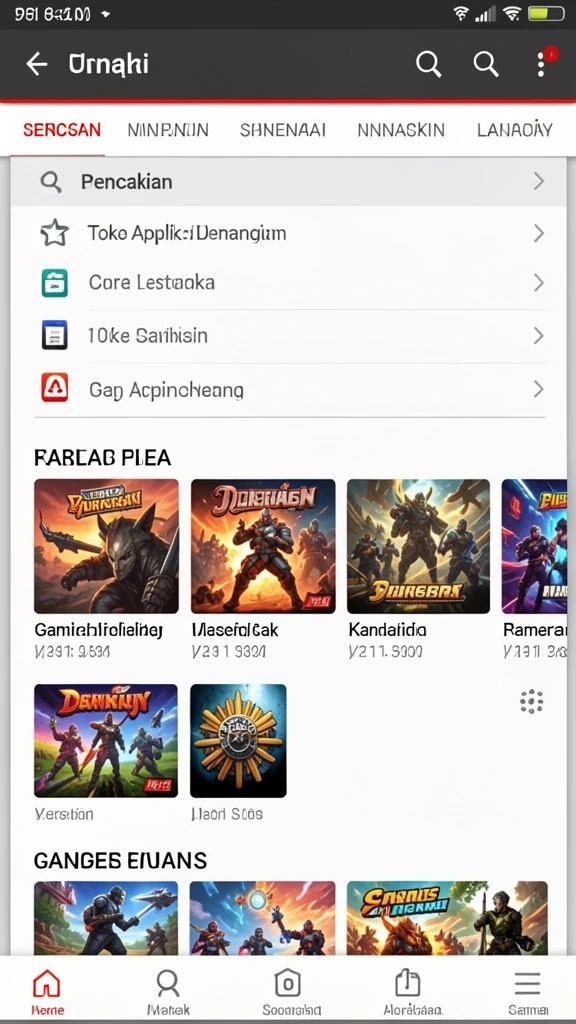Expand the Pencakian row chevron
576x1024 pixels.
coord(539,182)
